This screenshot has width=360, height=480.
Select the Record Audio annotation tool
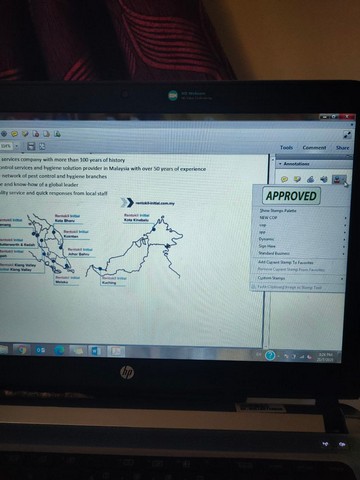click(x=324, y=179)
